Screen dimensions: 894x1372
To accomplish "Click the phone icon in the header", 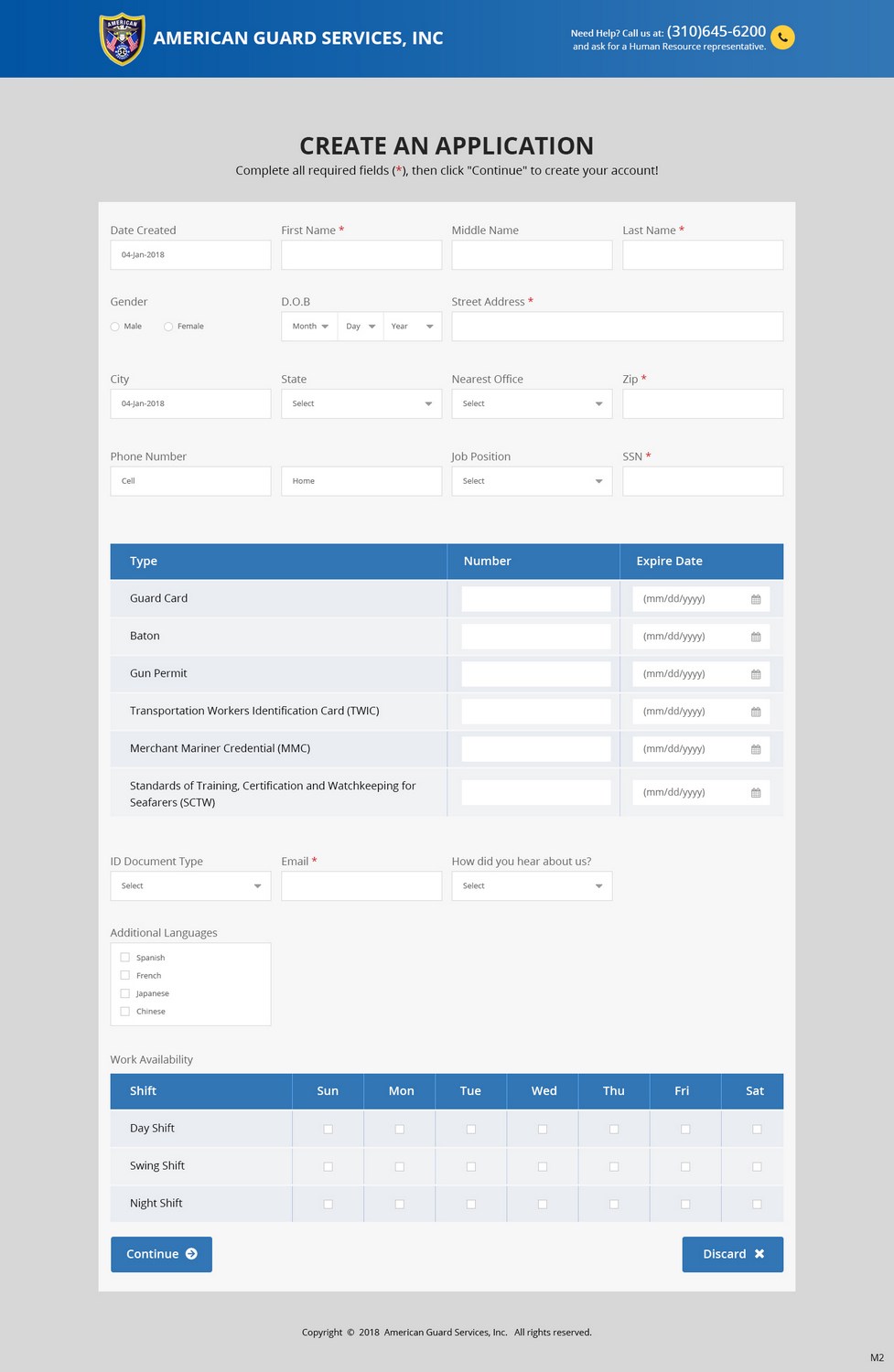I will coord(782,38).
